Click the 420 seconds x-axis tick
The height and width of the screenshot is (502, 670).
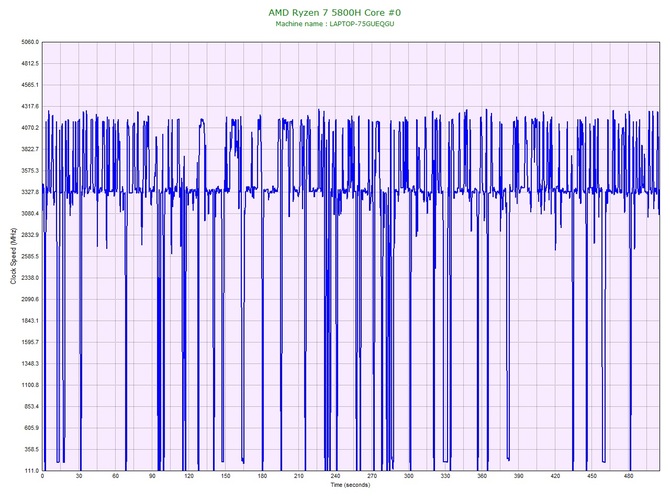click(555, 477)
